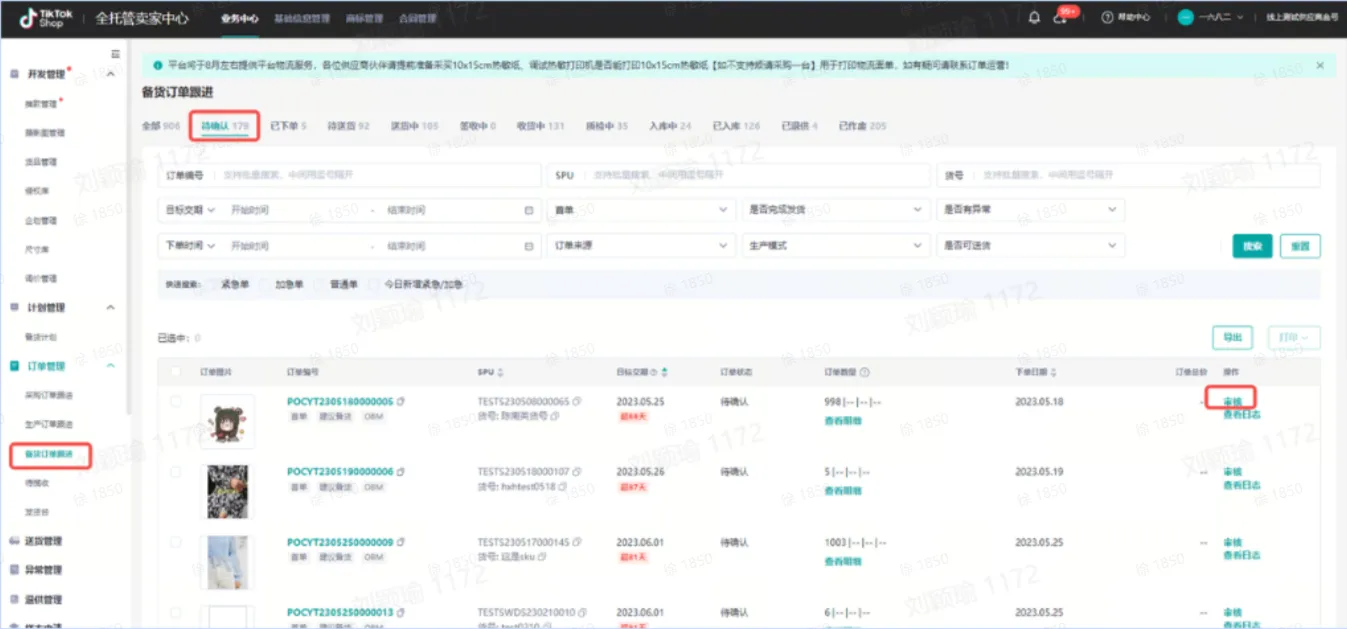Click the 帮助中心 help question-mark icon

click(x=1107, y=17)
